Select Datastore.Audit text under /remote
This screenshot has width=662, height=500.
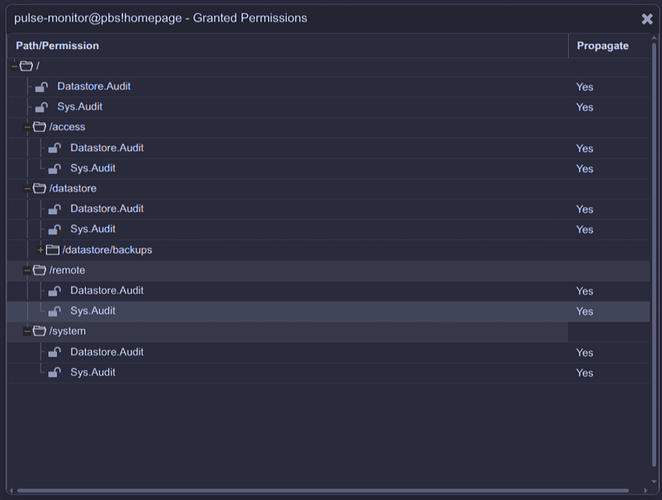107,291
